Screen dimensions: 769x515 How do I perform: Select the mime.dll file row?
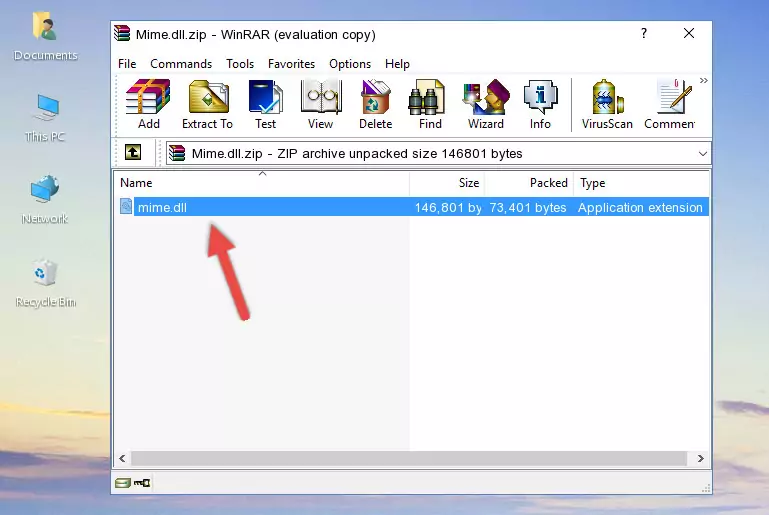pos(412,206)
